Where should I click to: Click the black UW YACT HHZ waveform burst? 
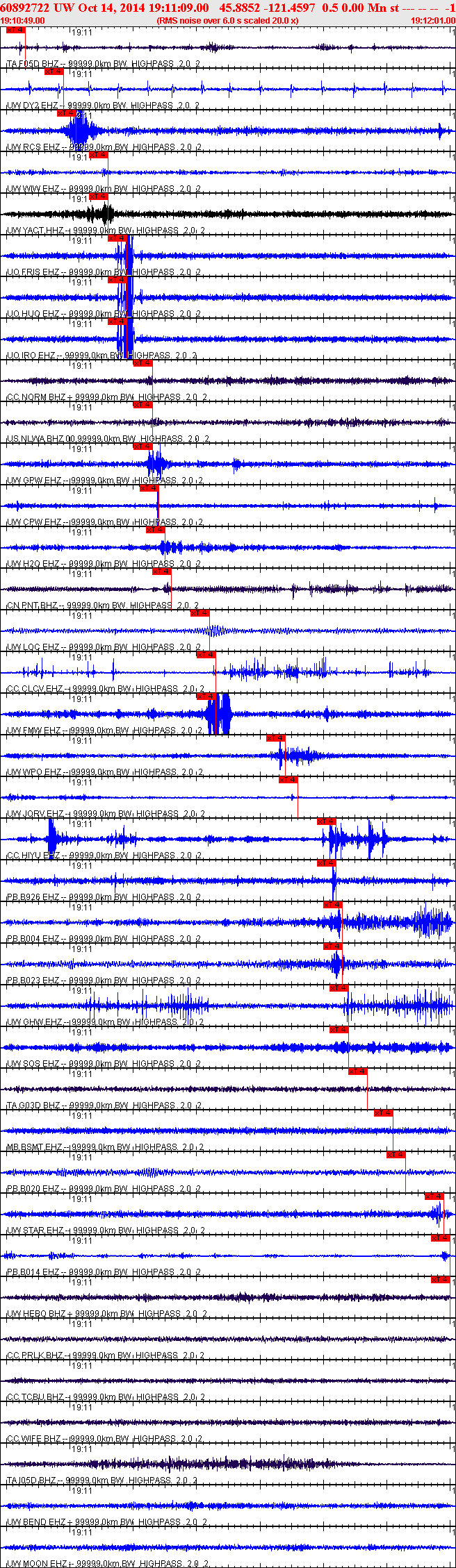(100, 214)
